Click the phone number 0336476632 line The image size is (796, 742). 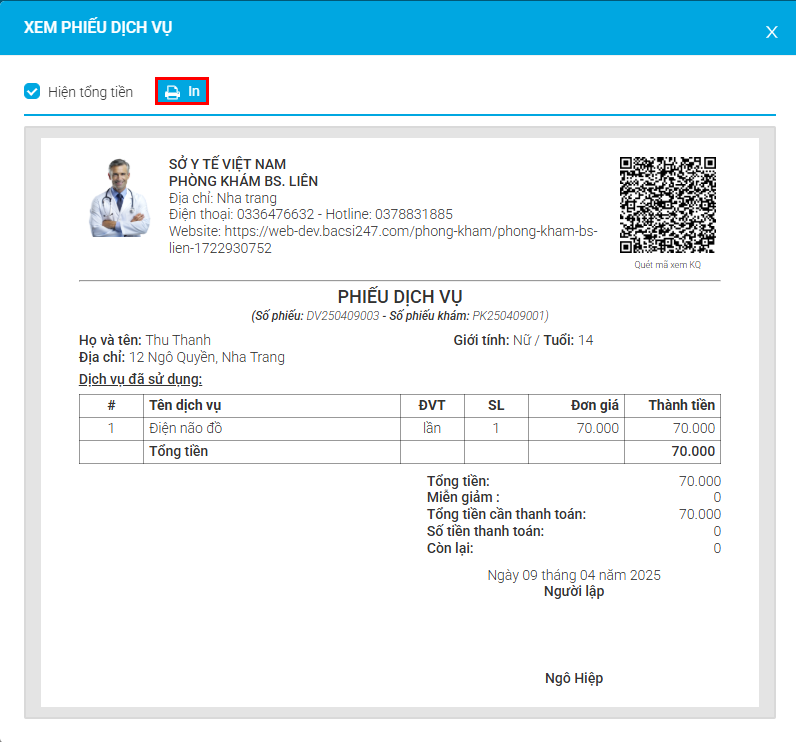pyautogui.click(x=311, y=214)
